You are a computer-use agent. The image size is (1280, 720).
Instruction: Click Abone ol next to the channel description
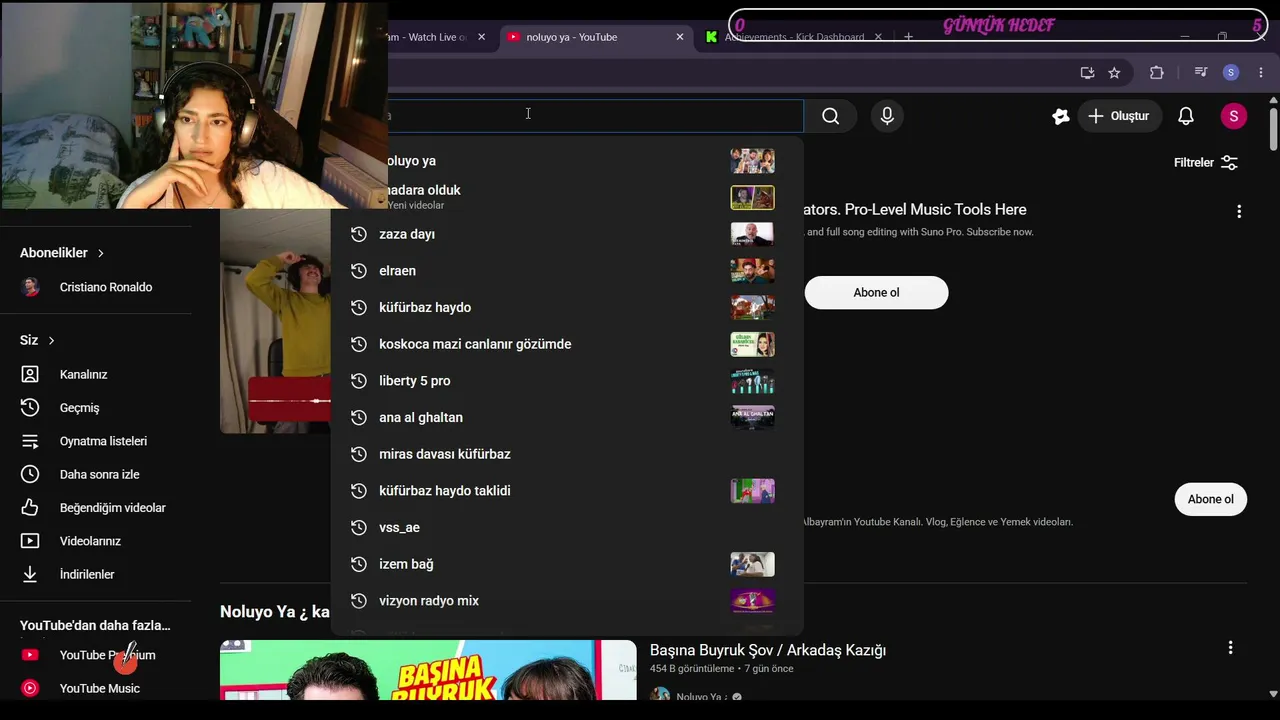[x=1210, y=499]
